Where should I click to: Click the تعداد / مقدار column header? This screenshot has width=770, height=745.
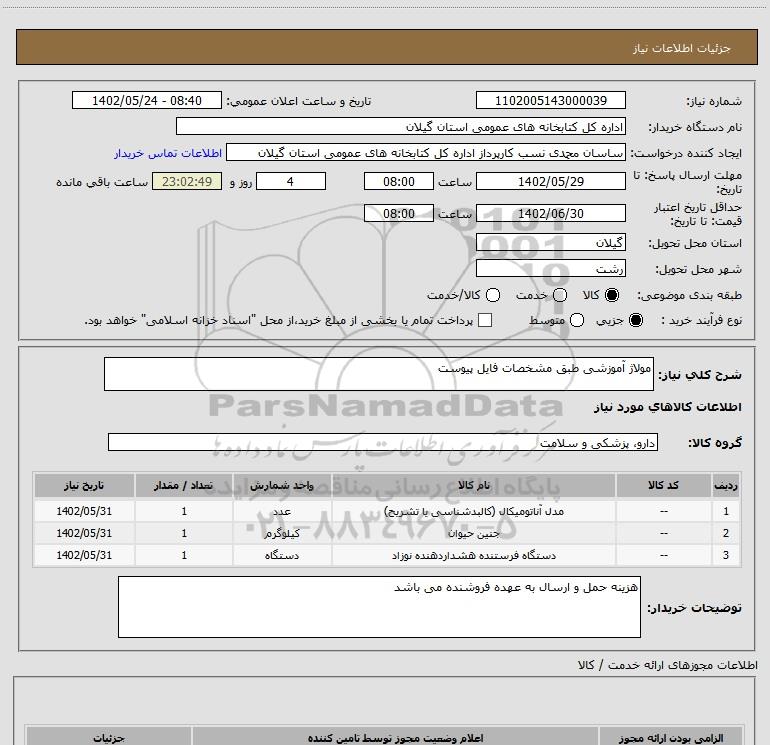(x=184, y=485)
